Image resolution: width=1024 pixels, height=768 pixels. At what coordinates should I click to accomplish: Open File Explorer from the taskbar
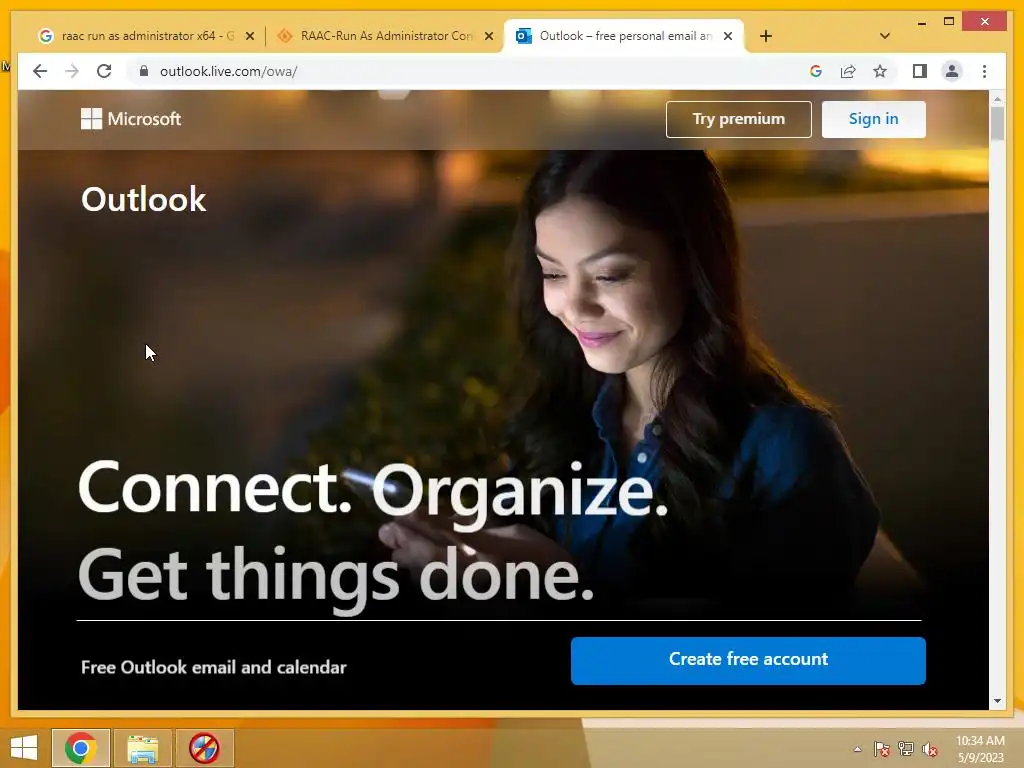tap(142, 748)
